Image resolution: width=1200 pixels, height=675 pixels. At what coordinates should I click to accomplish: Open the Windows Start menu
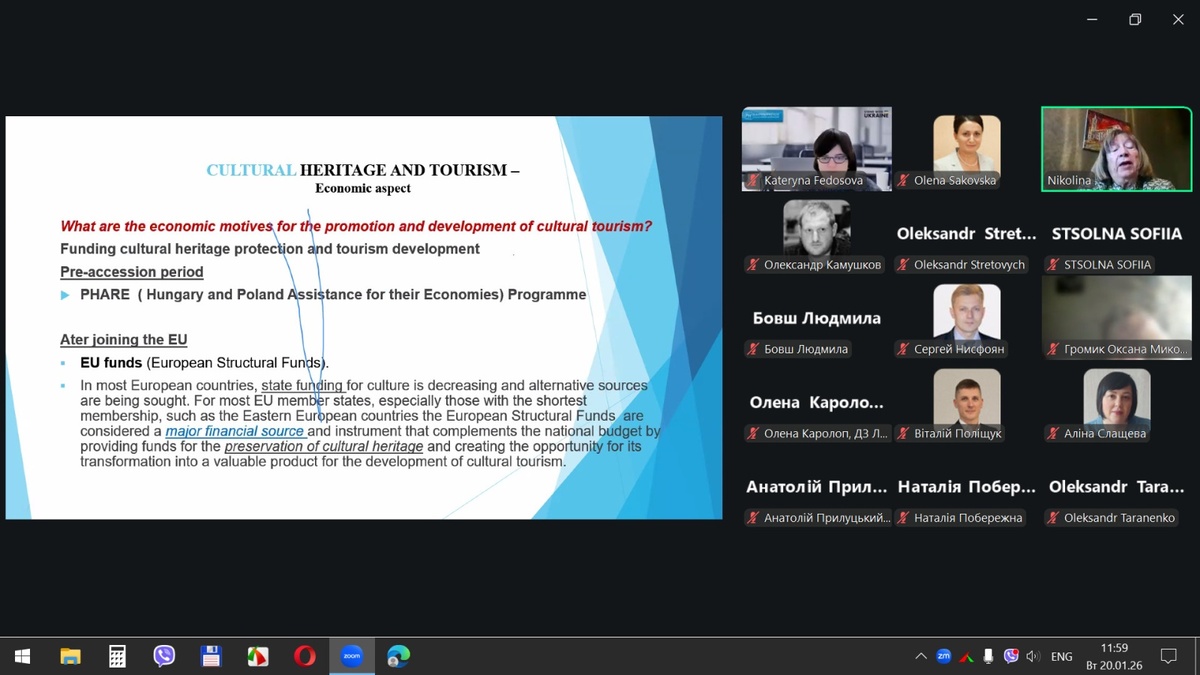tap(22, 656)
